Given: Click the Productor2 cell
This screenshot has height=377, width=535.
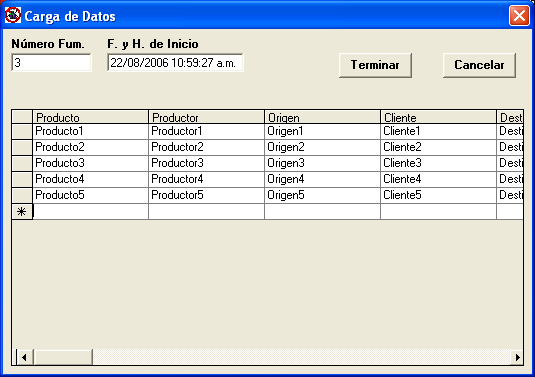Looking at the screenshot, I should tap(206, 147).
